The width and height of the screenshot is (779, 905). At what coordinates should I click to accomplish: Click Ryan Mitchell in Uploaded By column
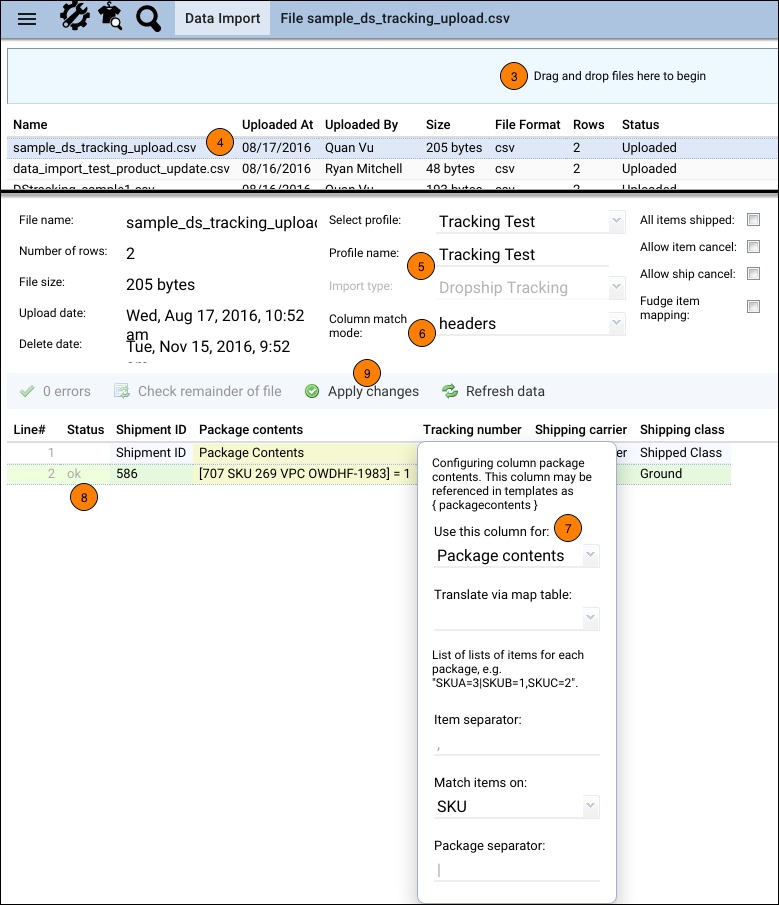coord(364,169)
